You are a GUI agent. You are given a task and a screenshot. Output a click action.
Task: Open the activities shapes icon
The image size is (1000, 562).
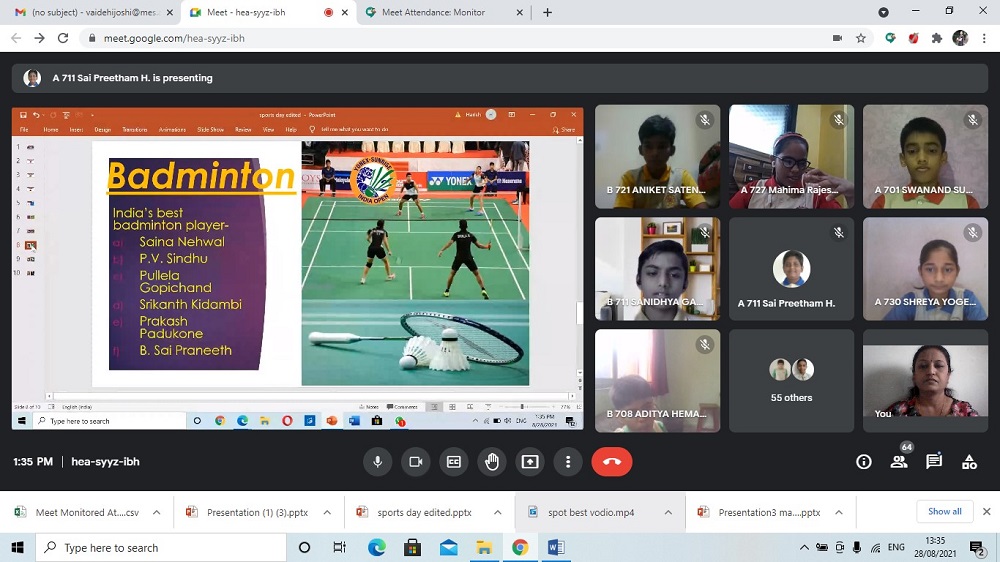(969, 462)
